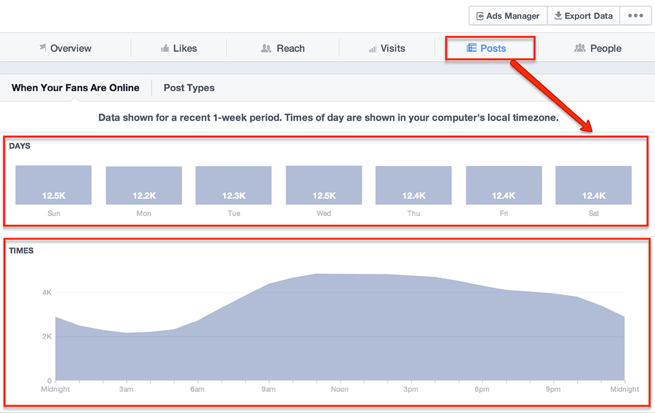This screenshot has height=413, width=655.
Task: Select the Visits tab
Action: point(386,48)
